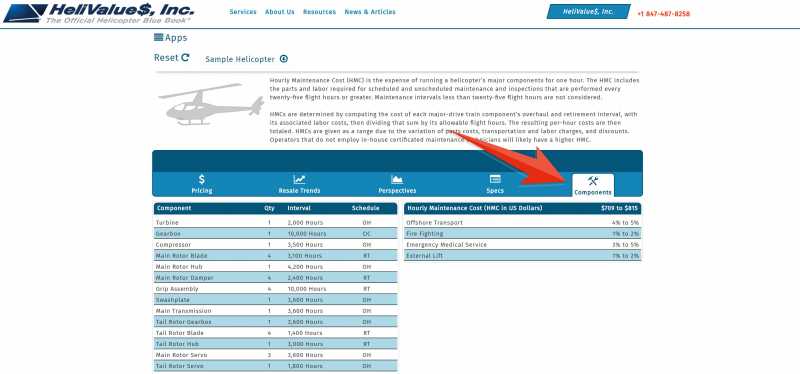The image size is (800, 374).
Task: Click the HeliValue$ logo
Action: 98,13
